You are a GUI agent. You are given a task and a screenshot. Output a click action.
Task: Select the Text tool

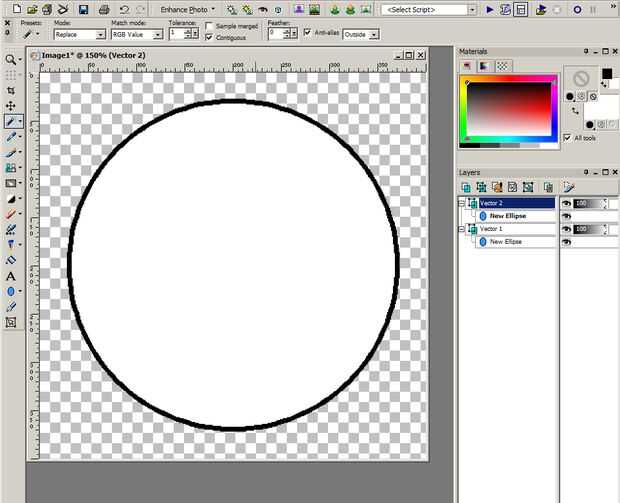point(11,276)
